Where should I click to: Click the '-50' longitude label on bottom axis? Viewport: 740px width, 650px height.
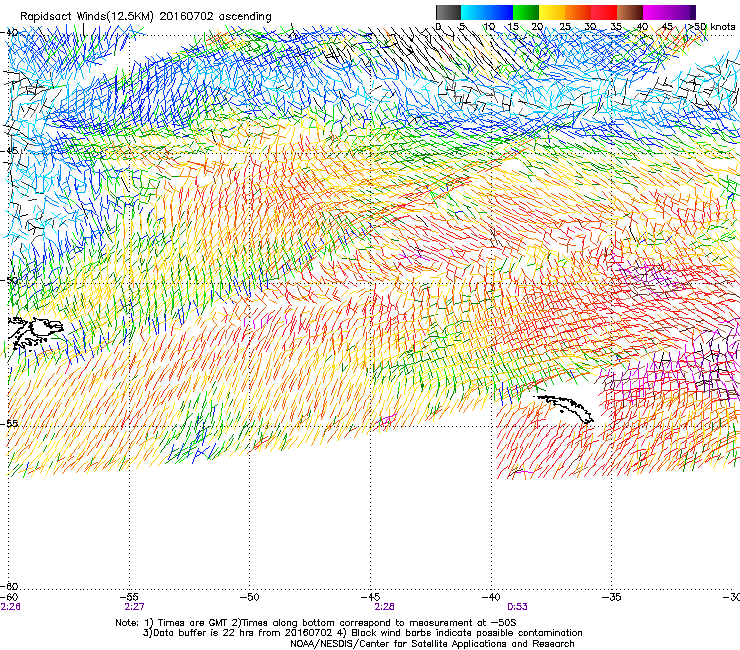point(250,597)
